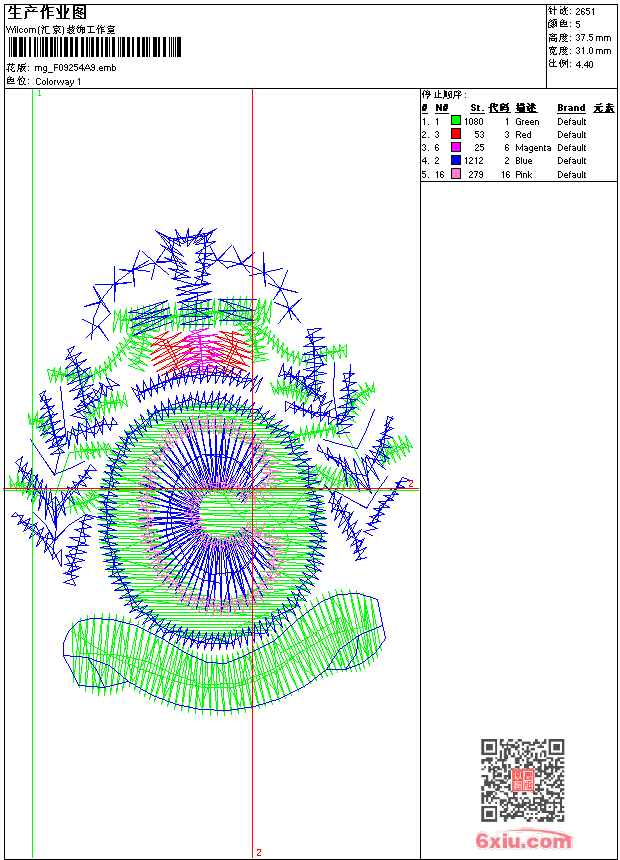Click the 元素 column header
620x860 pixels.
(x=604, y=108)
